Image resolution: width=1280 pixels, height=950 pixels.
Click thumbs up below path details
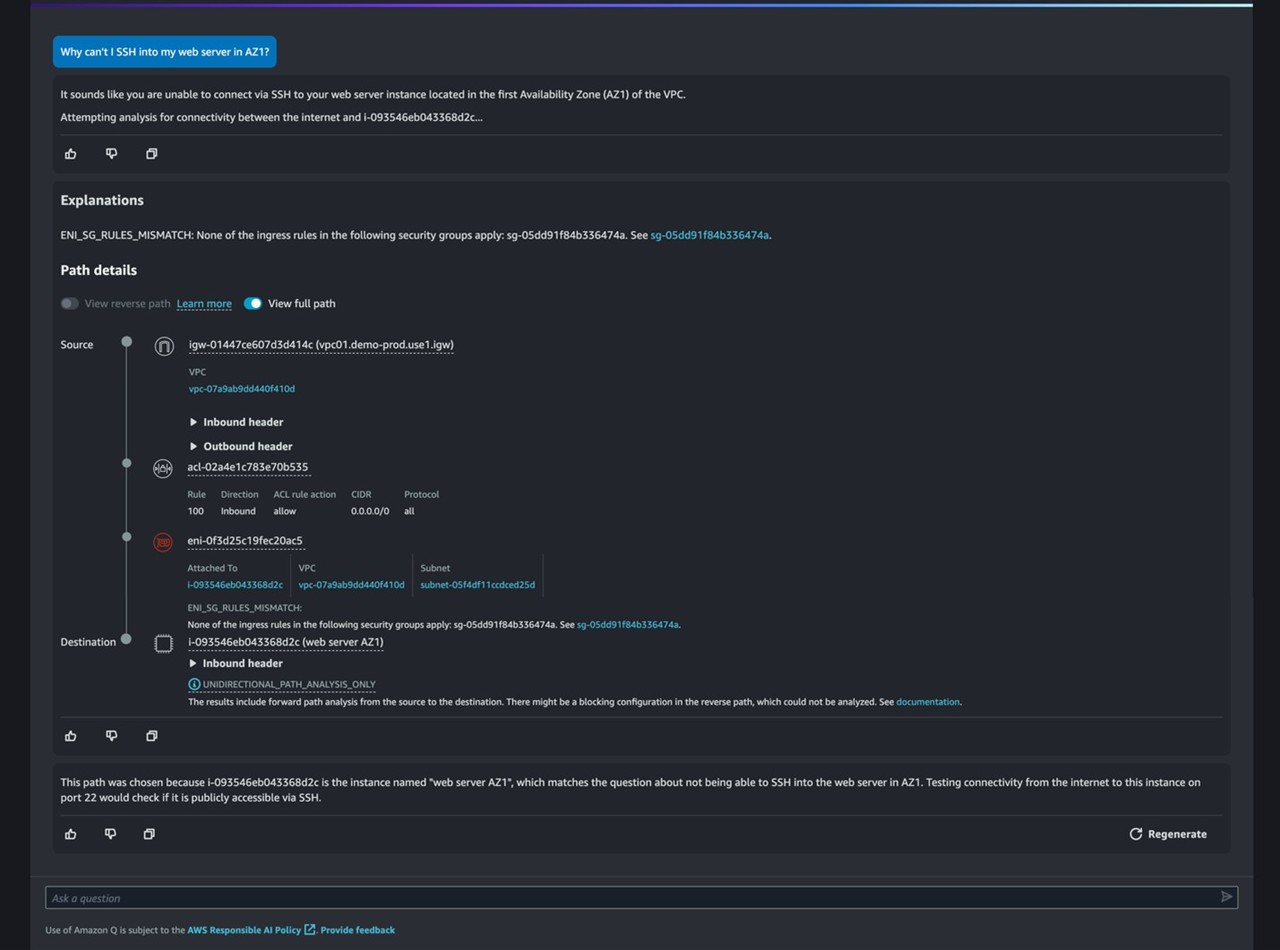(x=71, y=736)
